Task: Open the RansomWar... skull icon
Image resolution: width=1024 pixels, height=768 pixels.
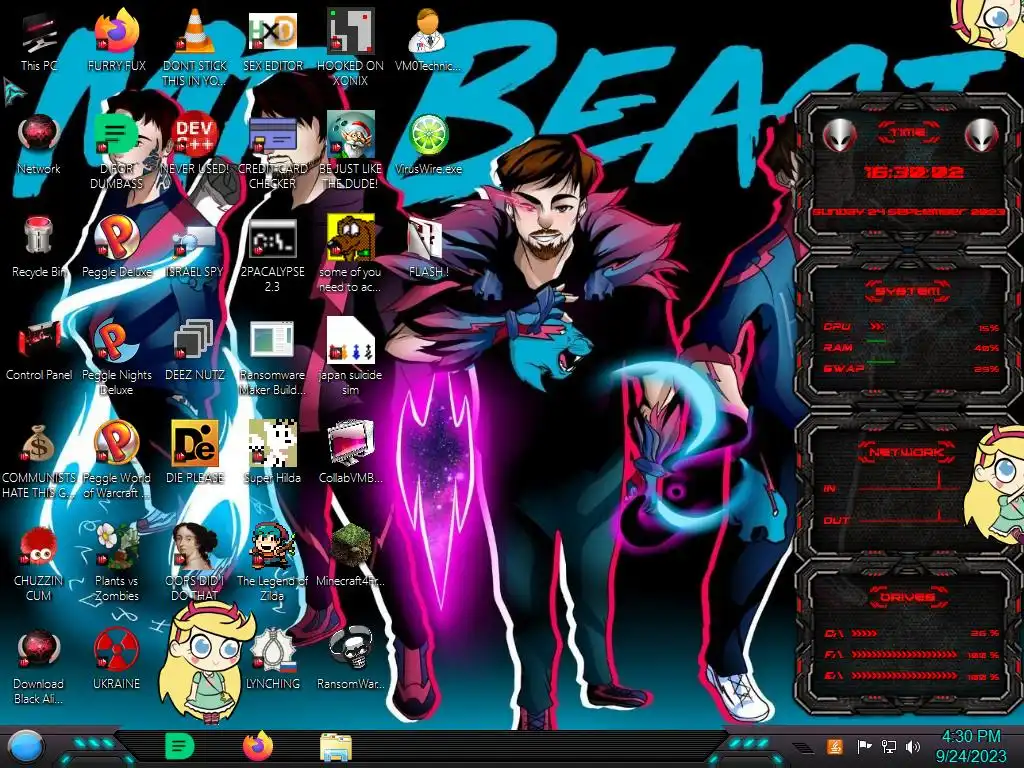Action: tap(350, 658)
